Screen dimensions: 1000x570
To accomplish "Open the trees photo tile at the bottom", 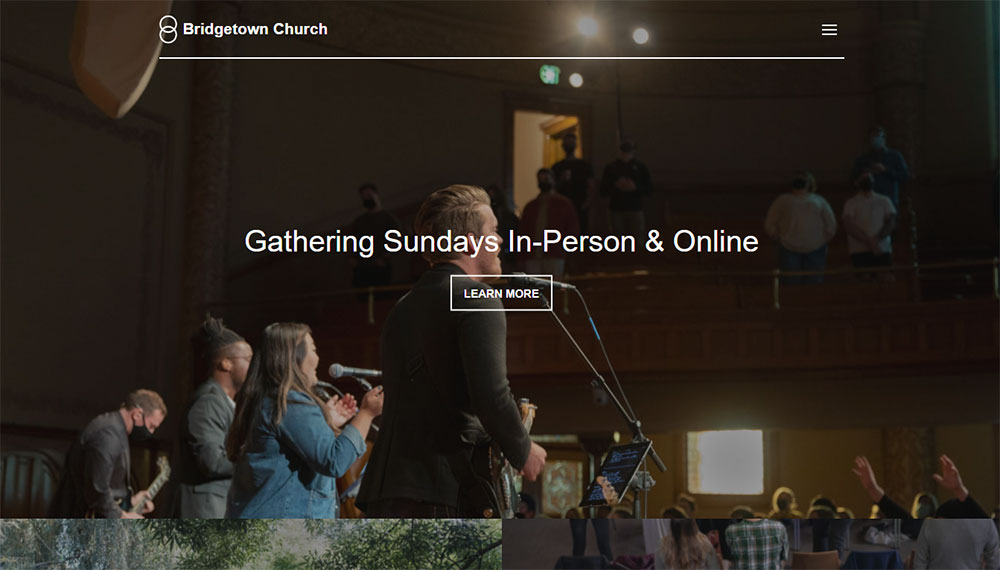I will pos(251,544).
